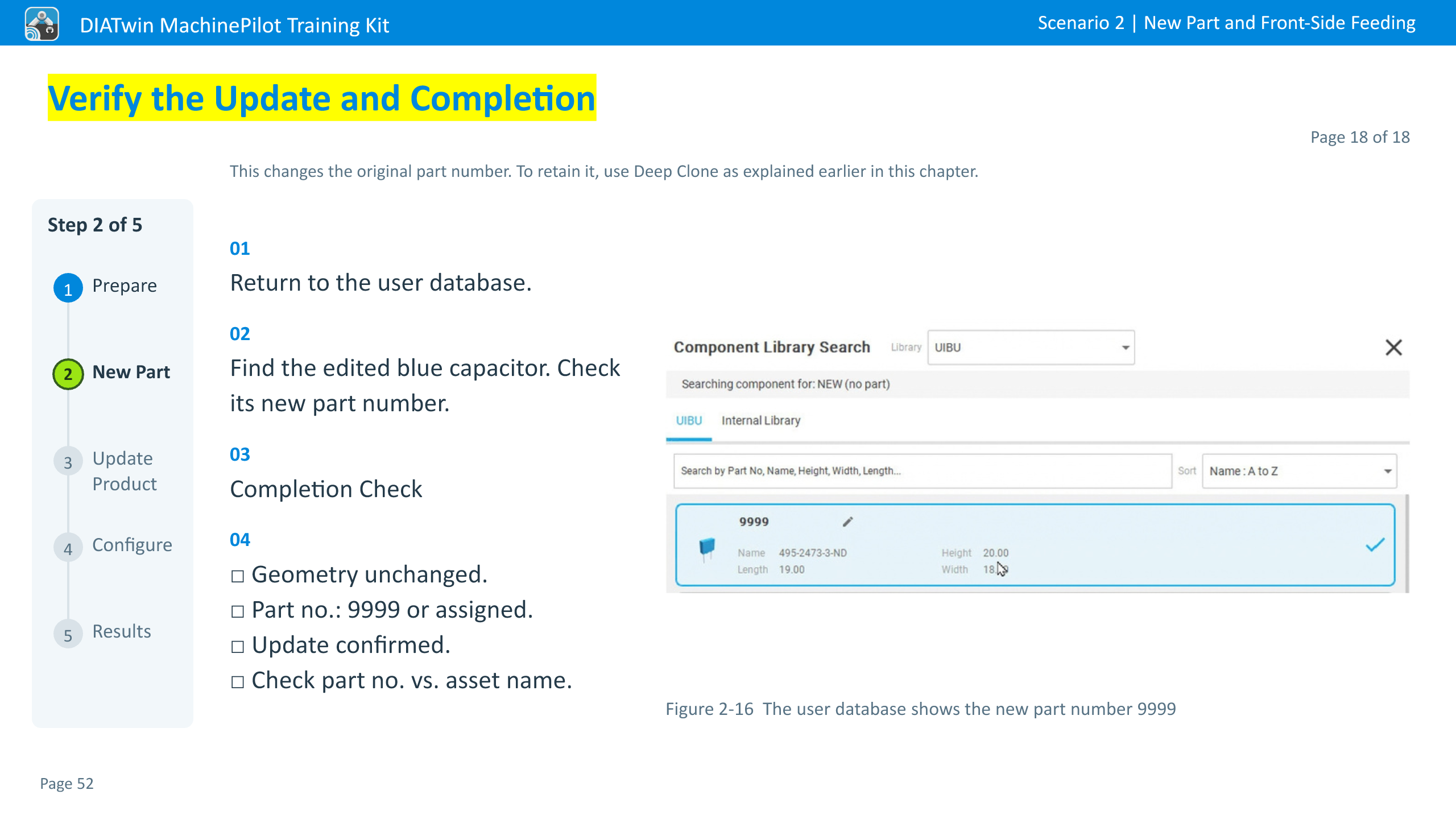
Task: Click Searching component for: NEW (no part)
Action: (785, 384)
